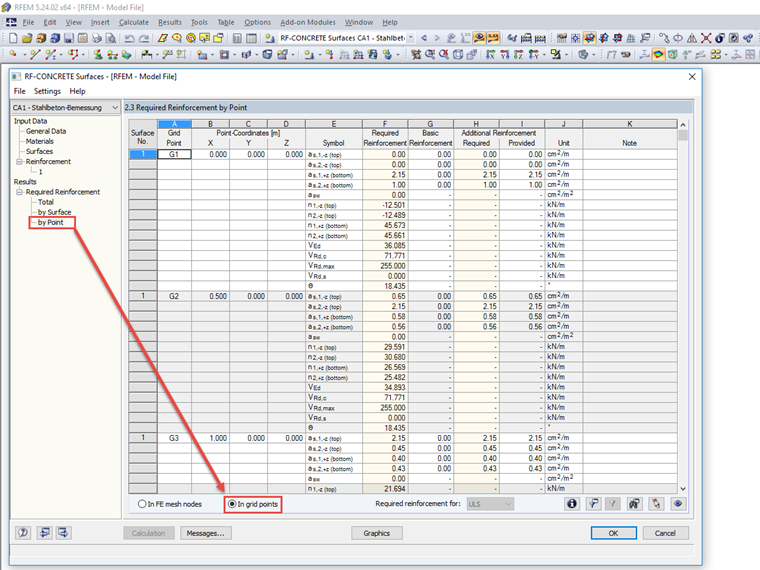Open model with the folder icon
This screenshot has height=570, width=760.
click(x=27, y=38)
